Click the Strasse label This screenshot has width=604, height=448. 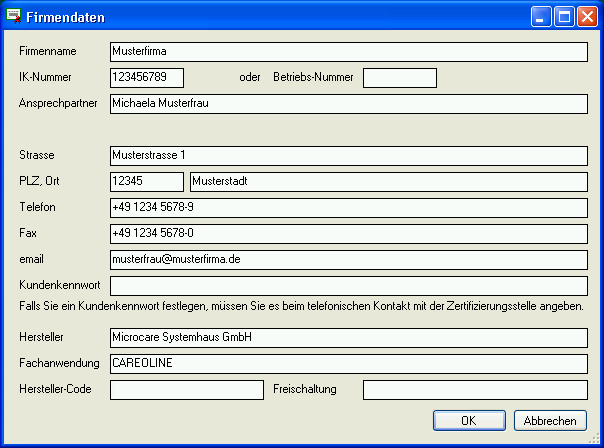pos(37,155)
